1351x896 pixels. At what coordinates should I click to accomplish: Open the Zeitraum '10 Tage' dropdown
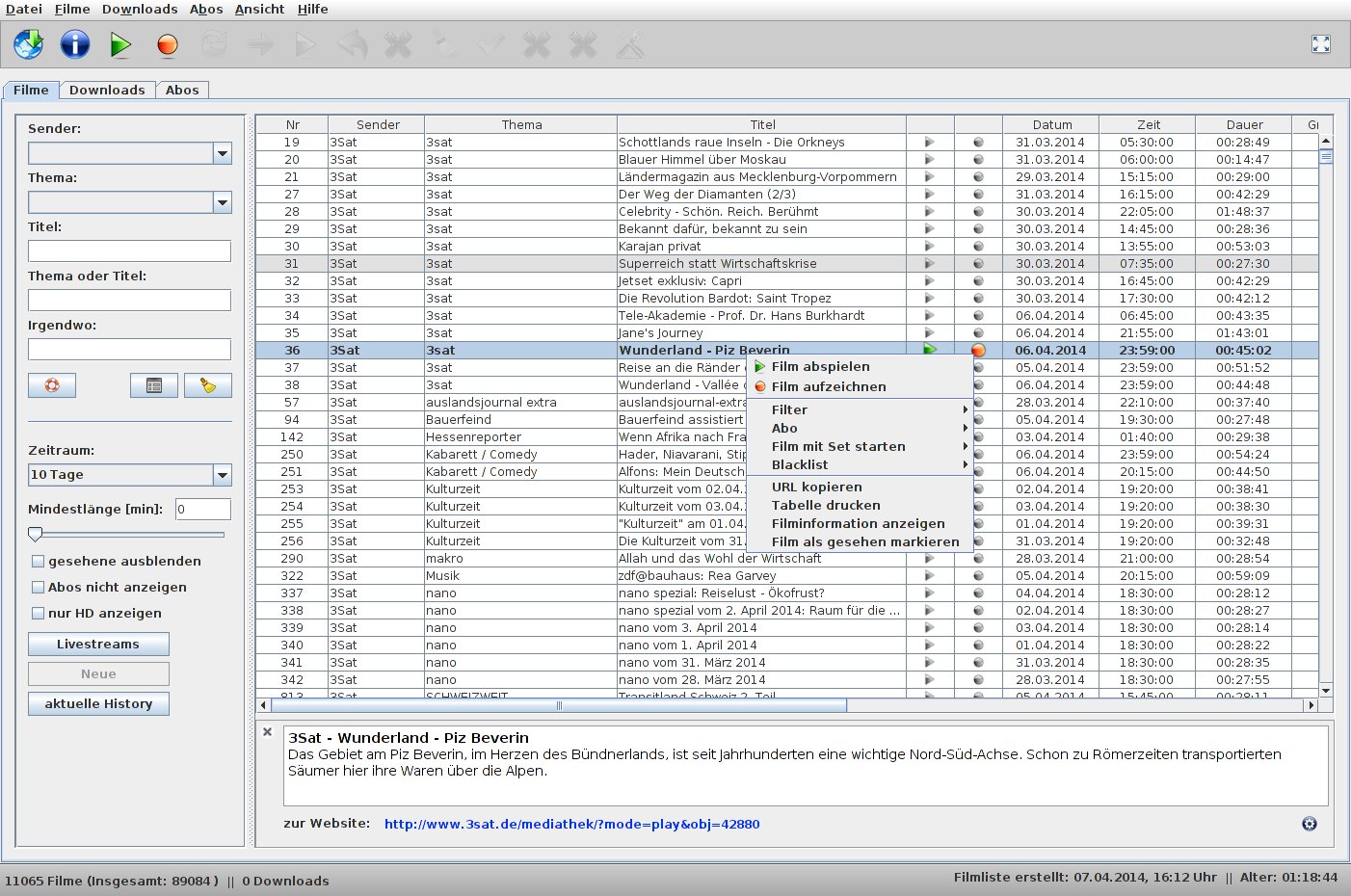[x=223, y=475]
